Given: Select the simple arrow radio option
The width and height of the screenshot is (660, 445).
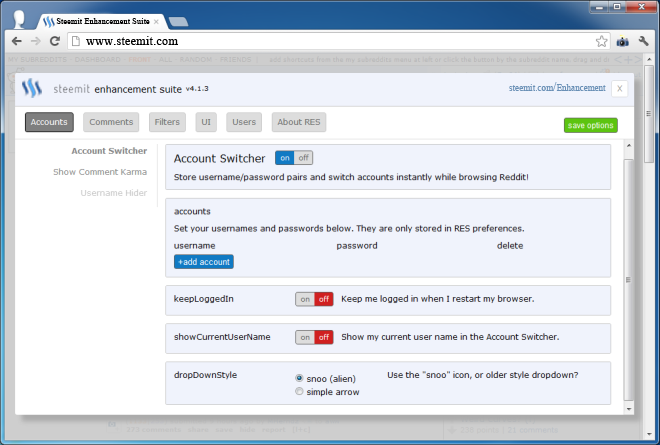Looking at the screenshot, I should click(299, 391).
